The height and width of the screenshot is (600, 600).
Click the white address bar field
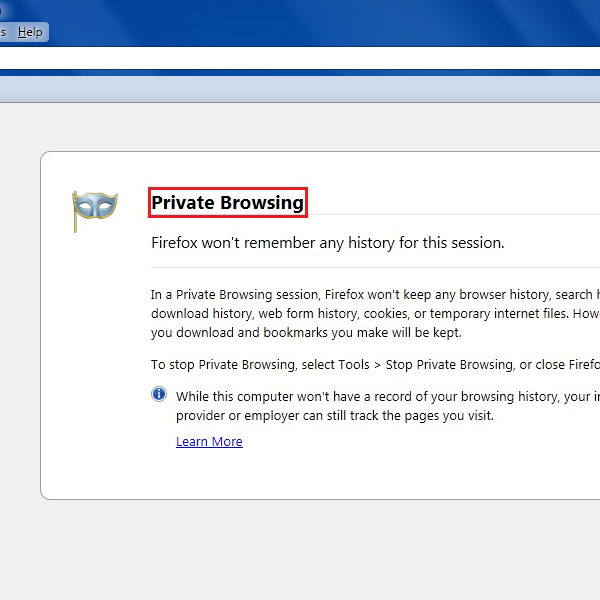(x=300, y=58)
